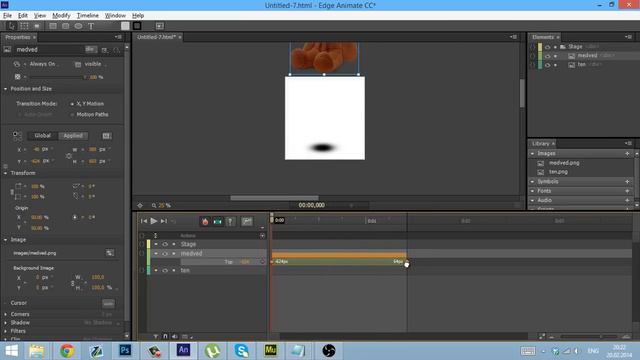Adjust the opacity slider in Properties
The height and width of the screenshot is (360, 640).
click(56, 77)
